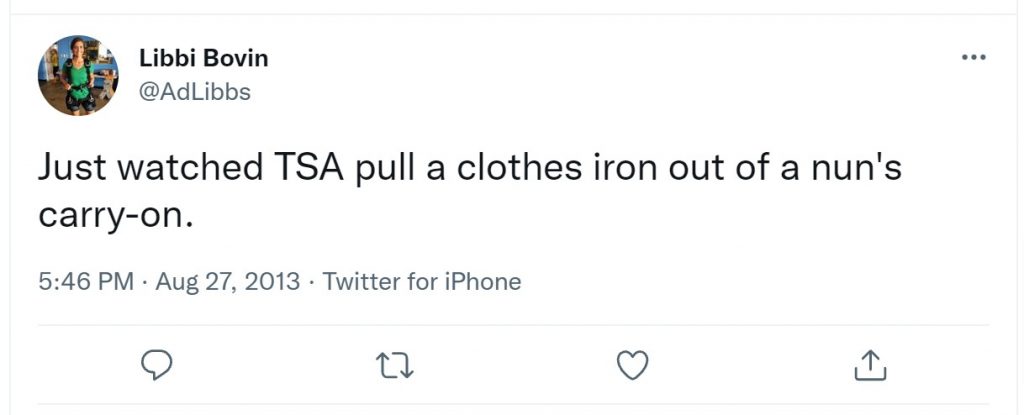The height and width of the screenshot is (415, 1024).
Task: Open the three-dot more options menu
Action: [x=974, y=58]
